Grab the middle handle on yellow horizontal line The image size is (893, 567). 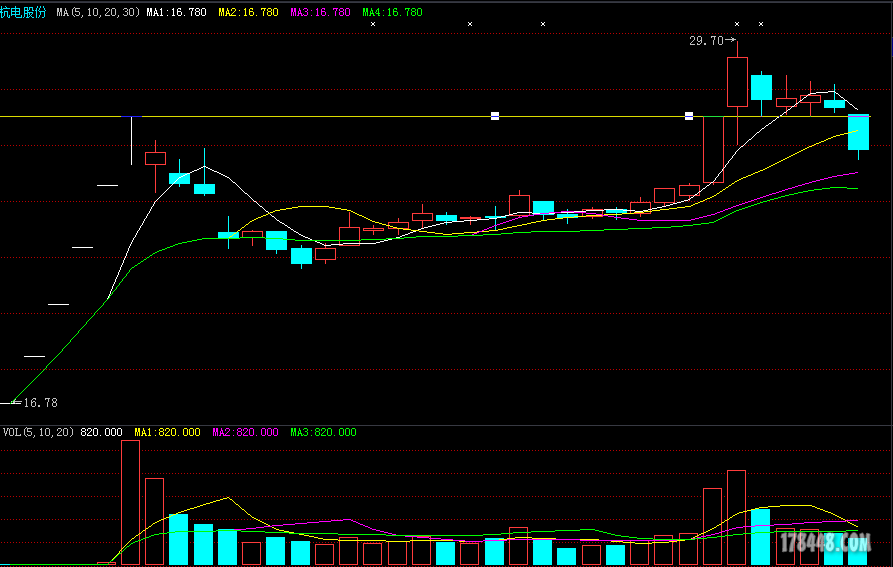pyautogui.click(x=494, y=116)
